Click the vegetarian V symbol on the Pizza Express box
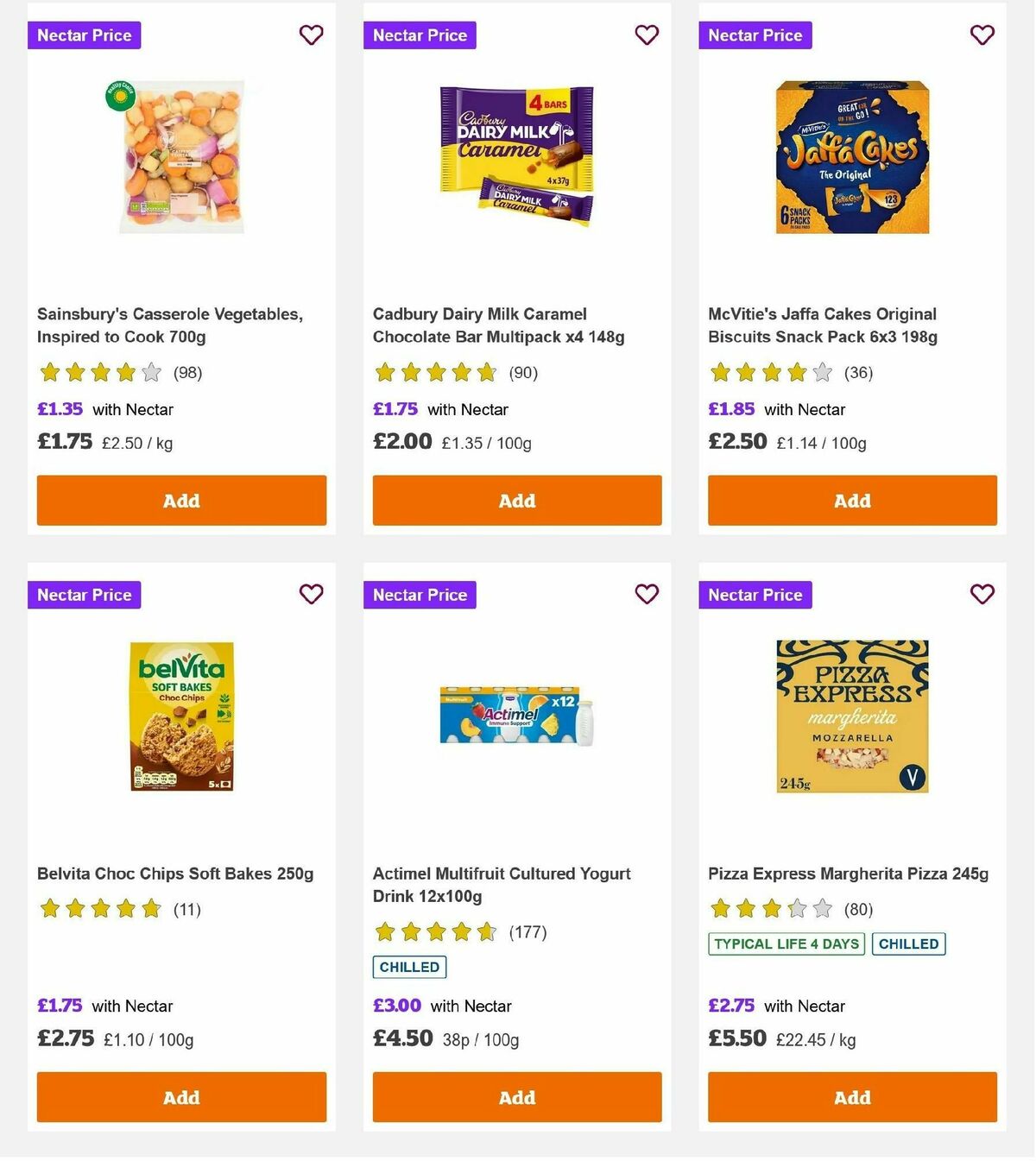 pyautogui.click(x=911, y=778)
